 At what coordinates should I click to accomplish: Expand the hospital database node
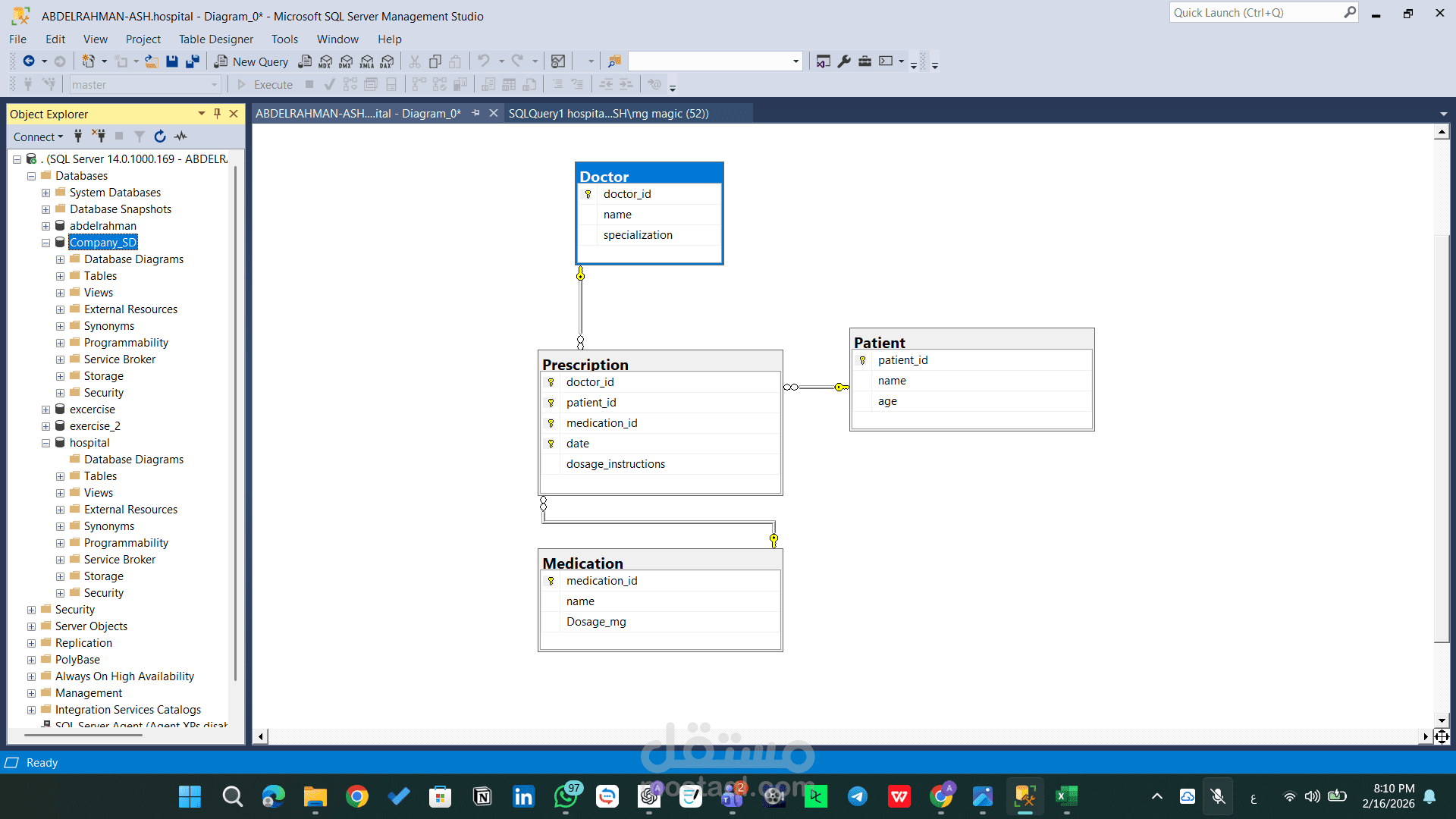(45, 442)
